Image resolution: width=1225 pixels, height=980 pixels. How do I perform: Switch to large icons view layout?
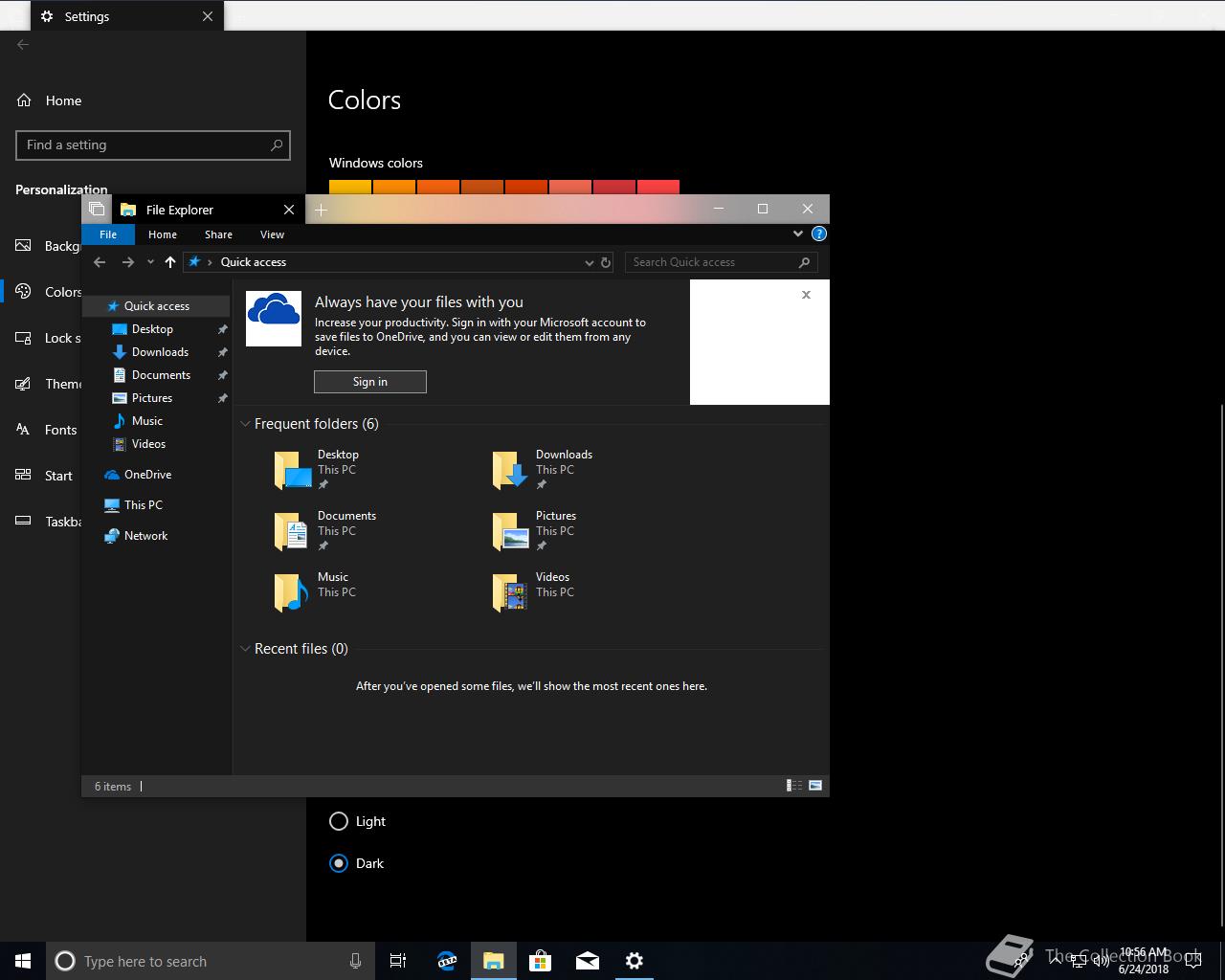click(815, 786)
